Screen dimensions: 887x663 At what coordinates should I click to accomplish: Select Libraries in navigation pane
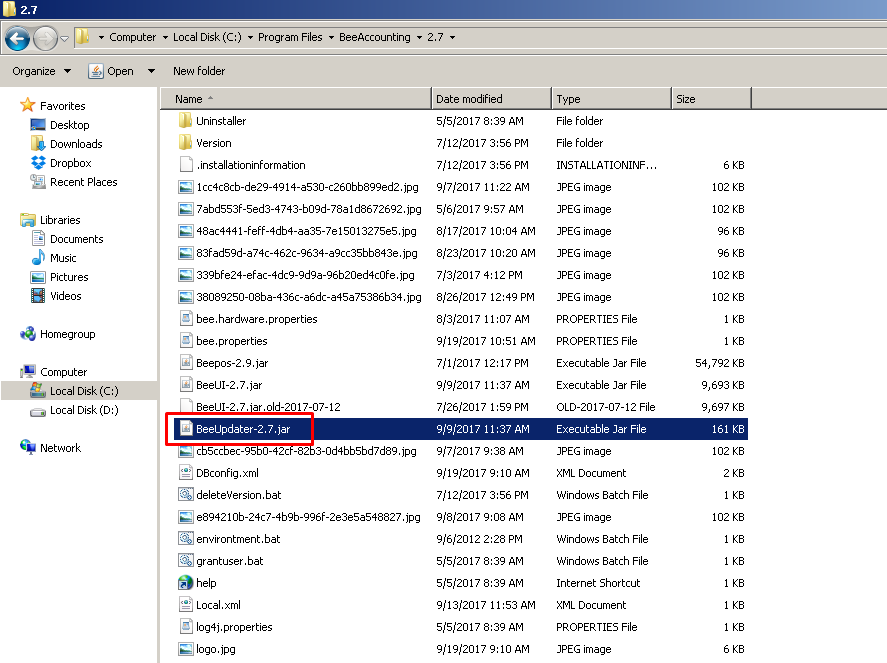(60, 219)
